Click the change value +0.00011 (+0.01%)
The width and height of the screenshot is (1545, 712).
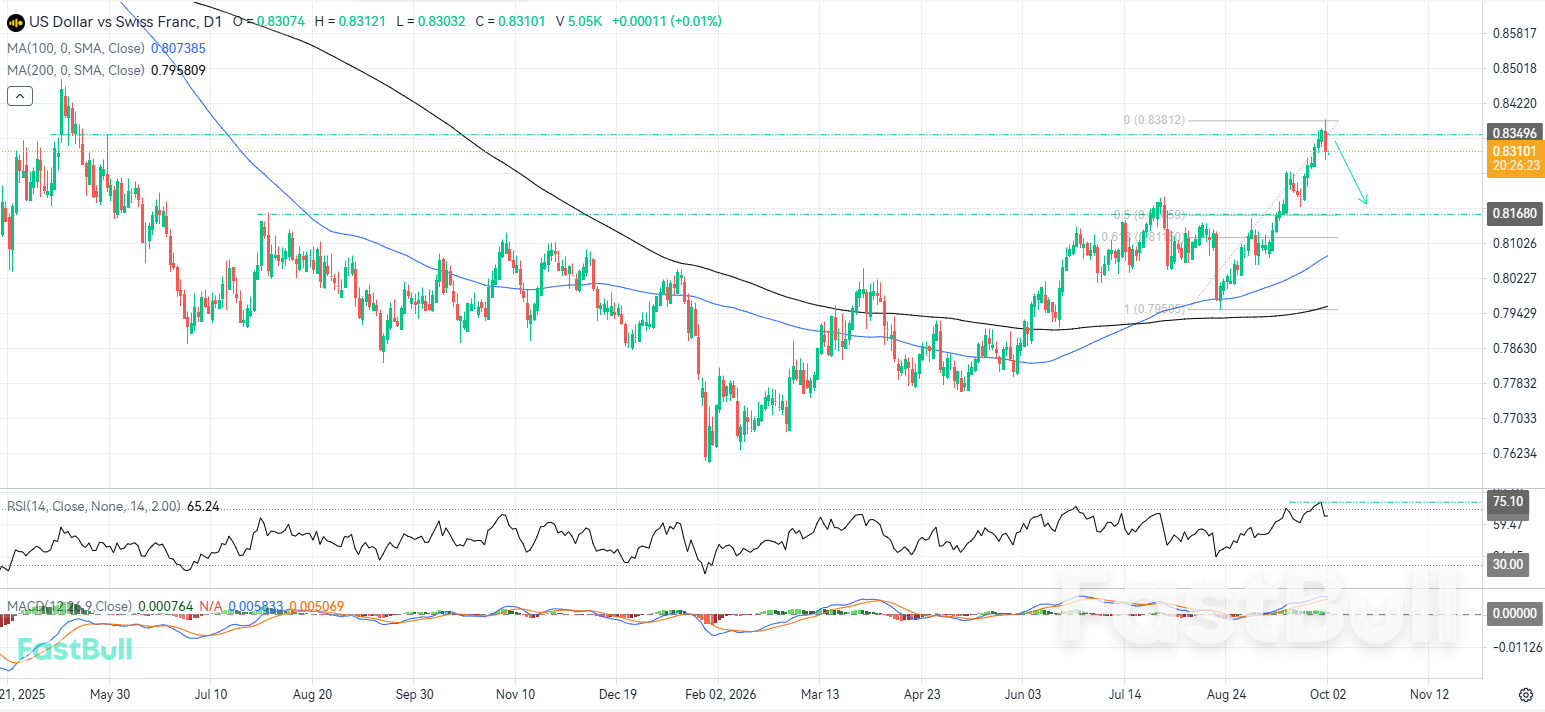667,21
